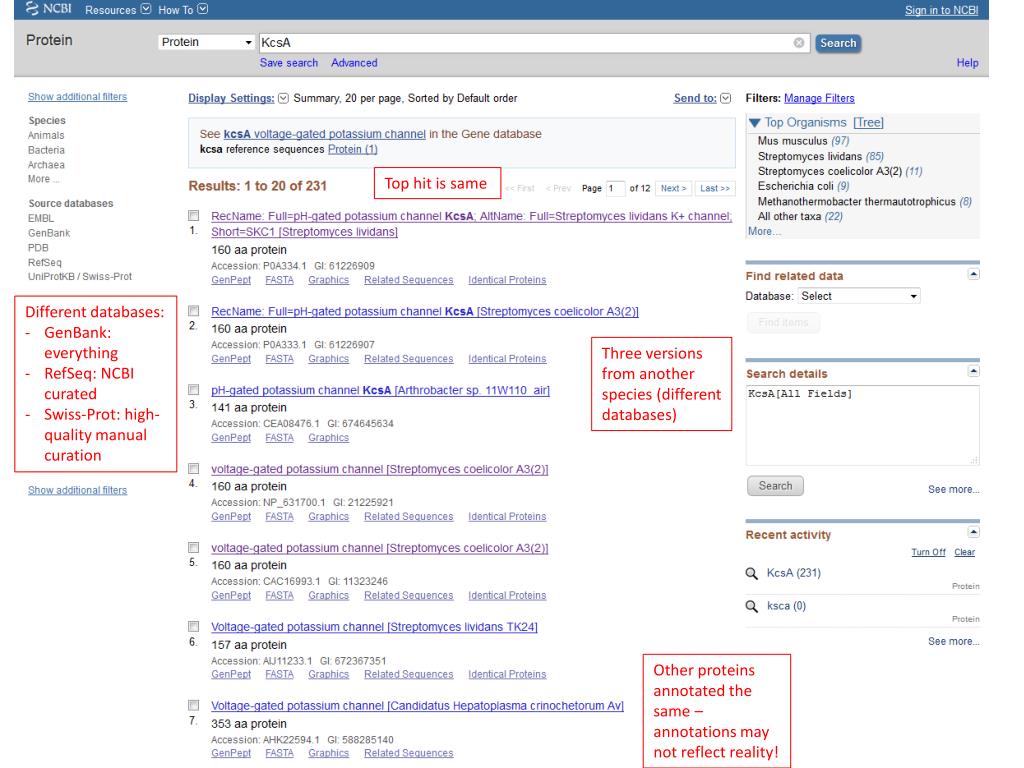This screenshot has height=768, width=1024.
Task: Check the box for result 5
Action: pyautogui.click(x=193, y=548)
